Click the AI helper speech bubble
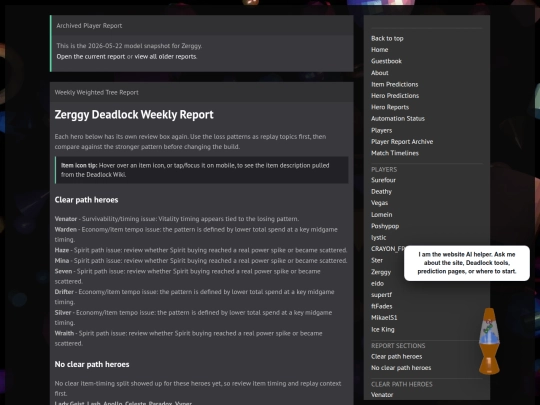This screenshot has width=540, height=405. point(467,263)
